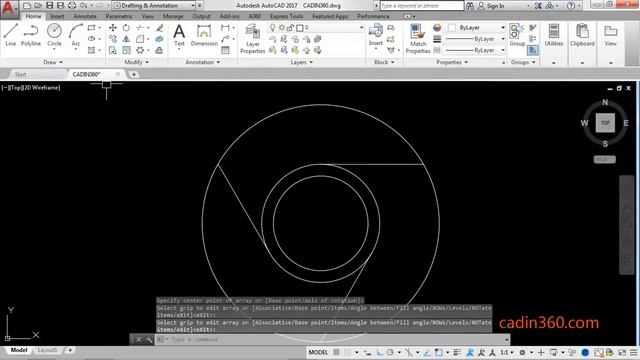This screenshot has width=640, height=360.
Task: Click the MODEL space button in status bar
Action: click(x=318, y=352)
